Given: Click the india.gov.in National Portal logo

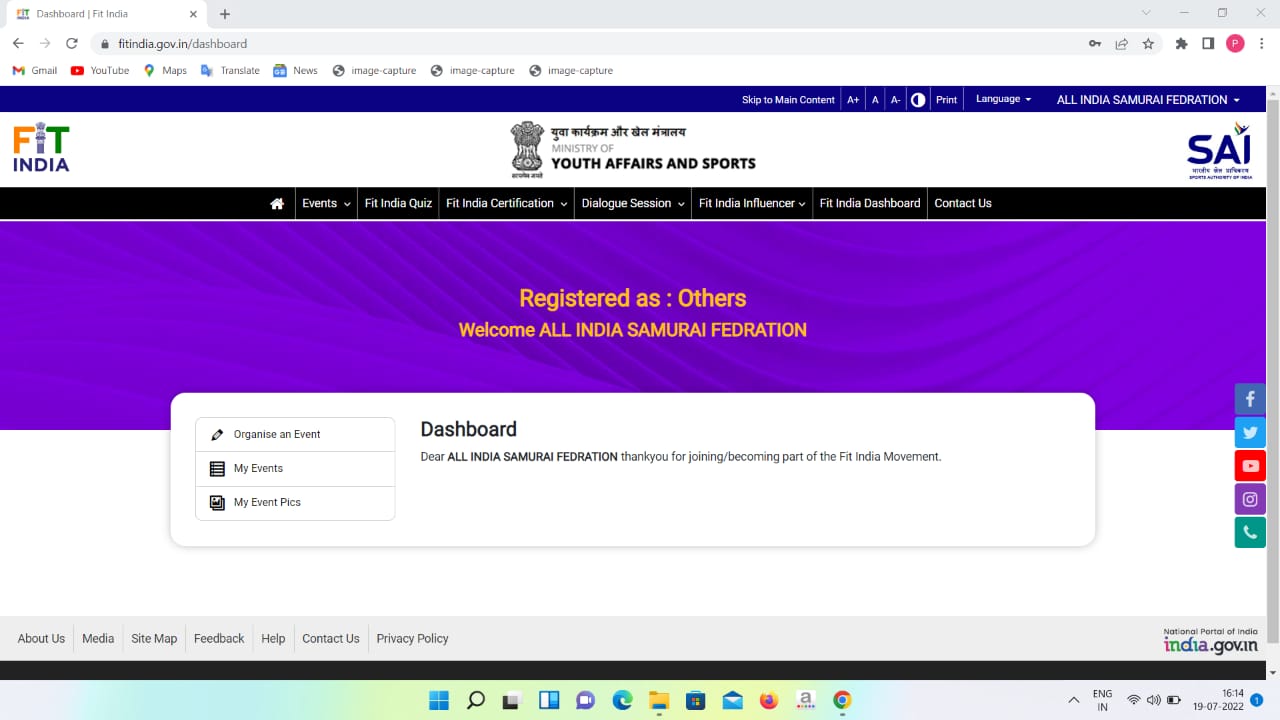Looking at the screenshot, I should (1210, 641).
